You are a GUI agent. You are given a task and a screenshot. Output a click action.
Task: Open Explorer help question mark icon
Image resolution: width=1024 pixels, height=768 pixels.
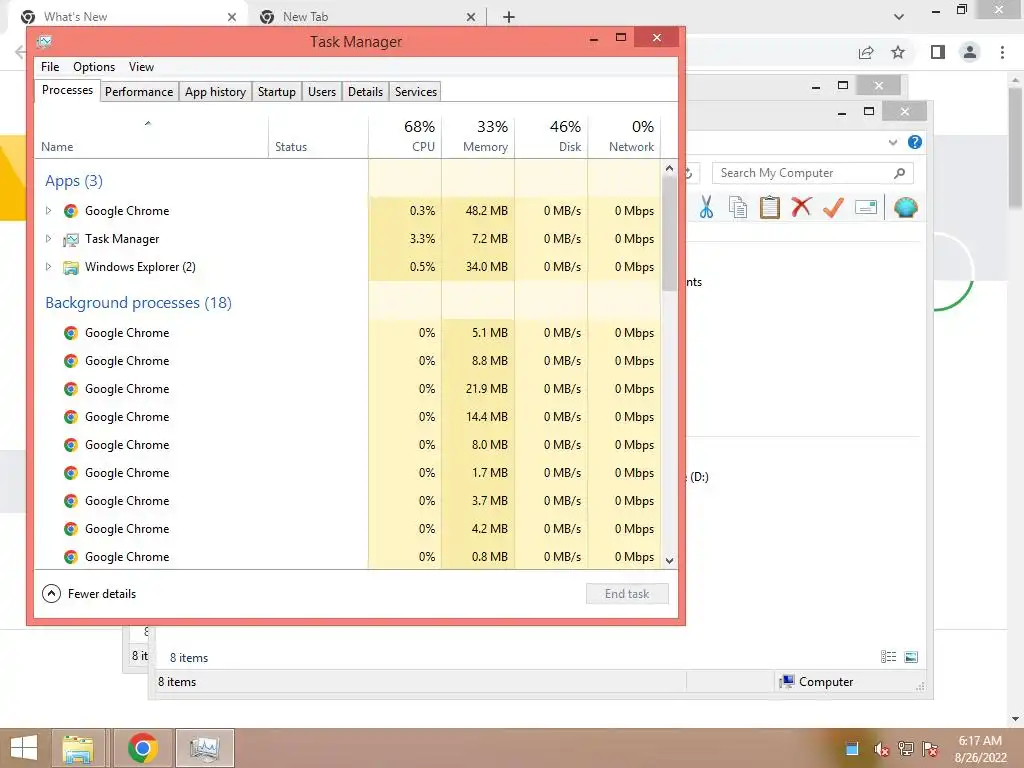[915, 142]
